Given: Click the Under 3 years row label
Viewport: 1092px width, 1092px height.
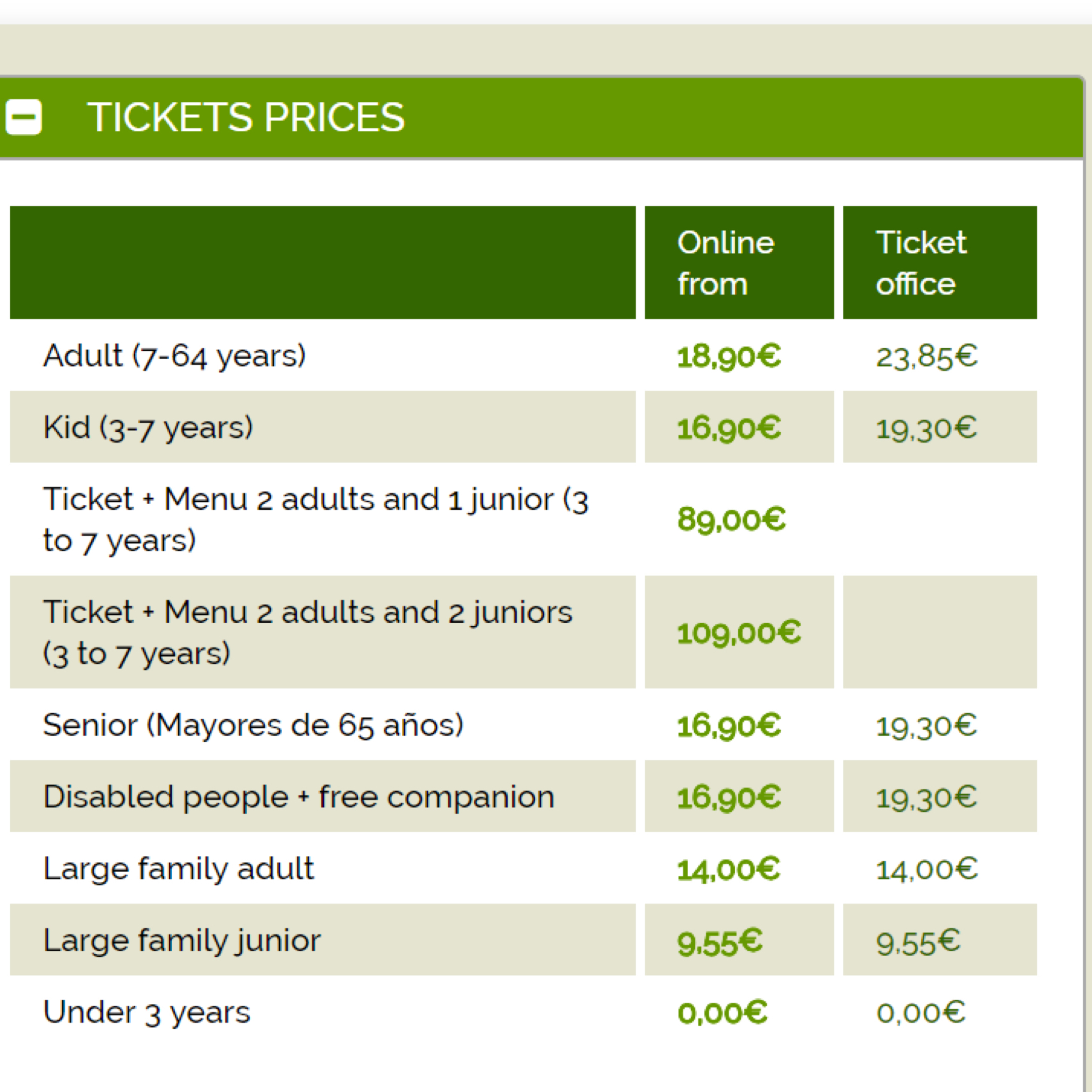Looking at the screenshot, I should pyautogui.click(x=147, y=1012).
